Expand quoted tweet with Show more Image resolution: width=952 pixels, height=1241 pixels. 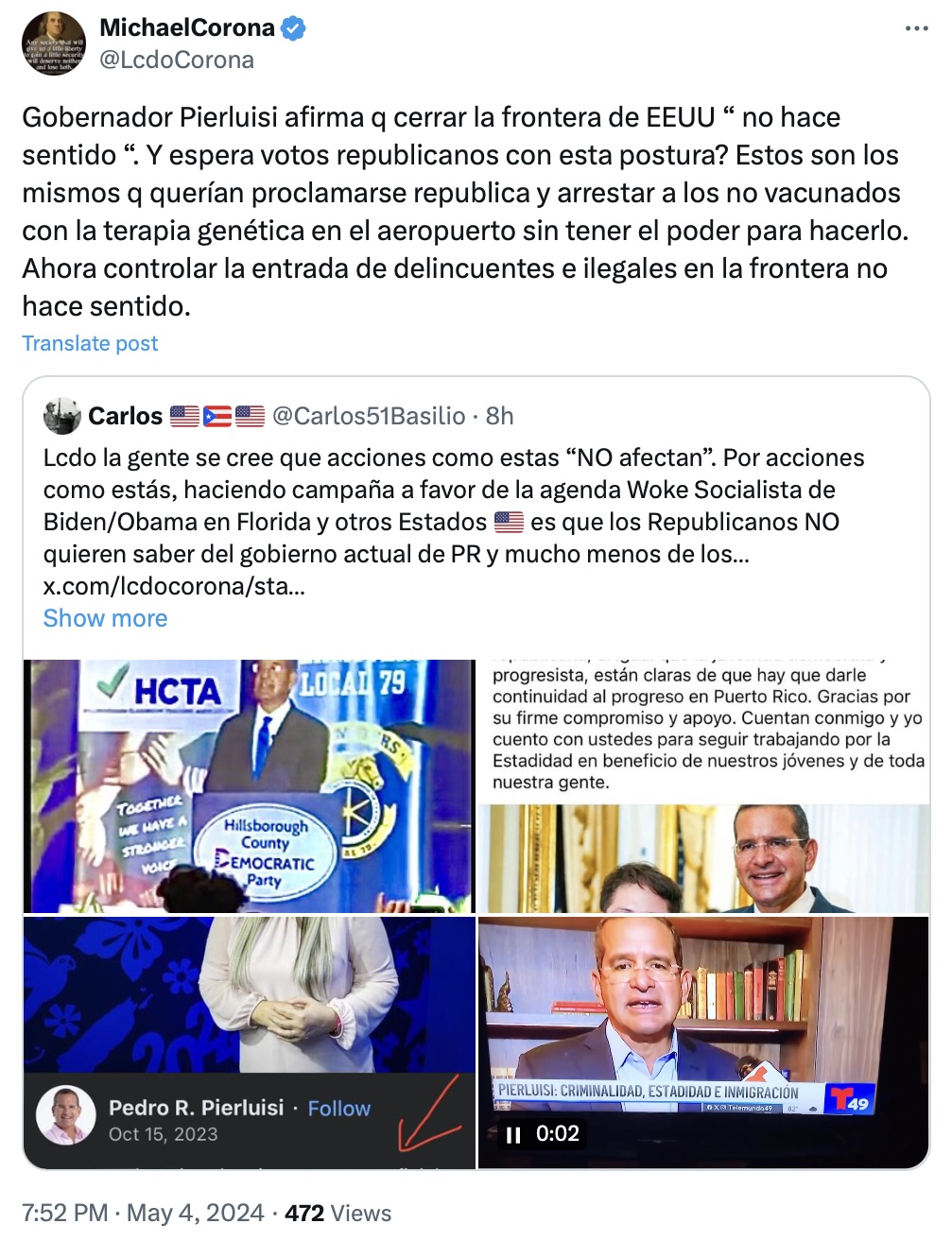[x=105, y=618]
